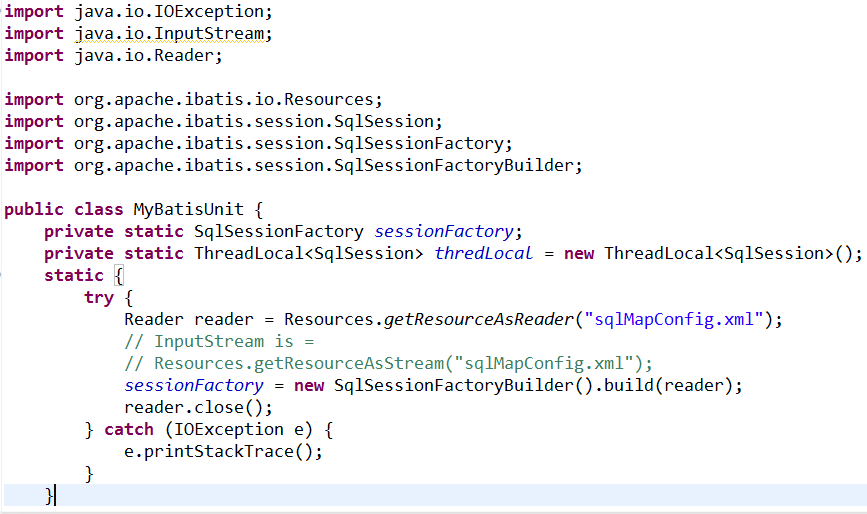Image resolution: width=867 pixels, height=514 pixels.
Task: Click the import java.io.IOException line
Action: (139, 11)
